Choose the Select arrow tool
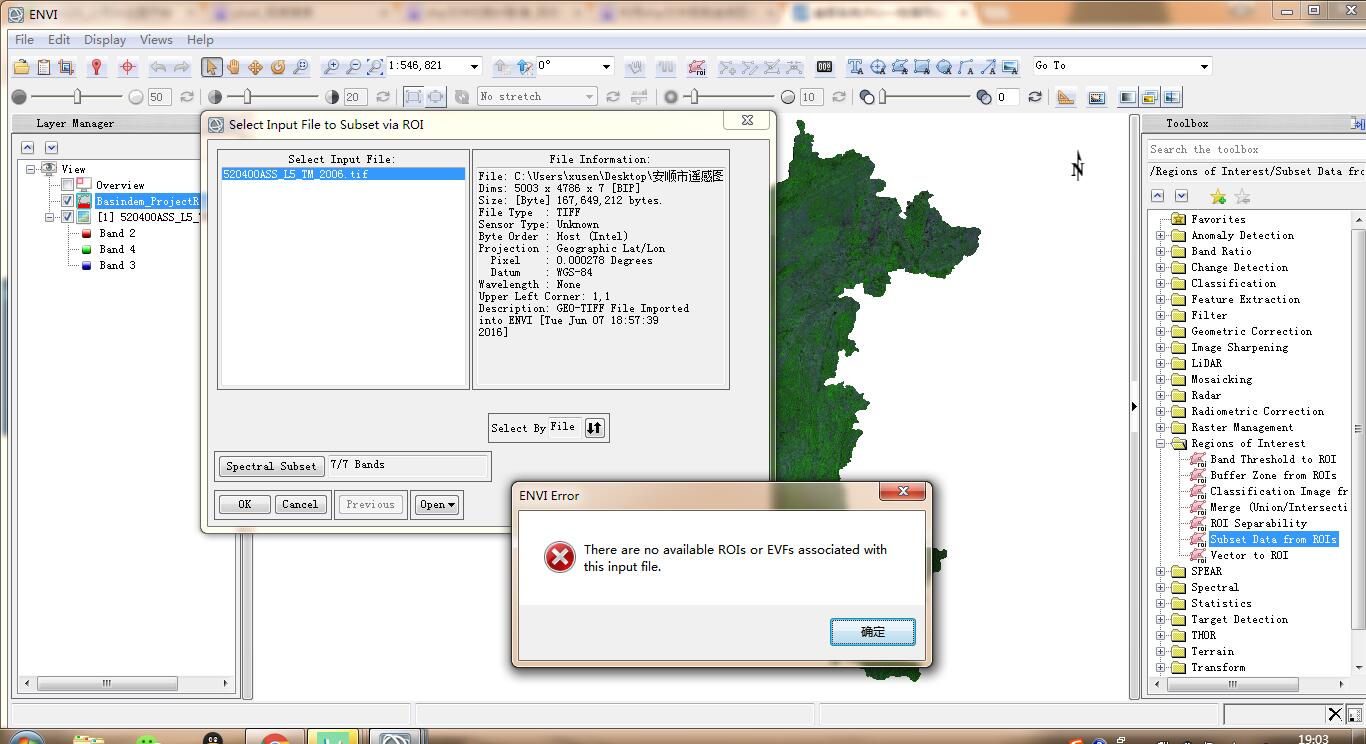1366x744 pixels. pos(211,67)
